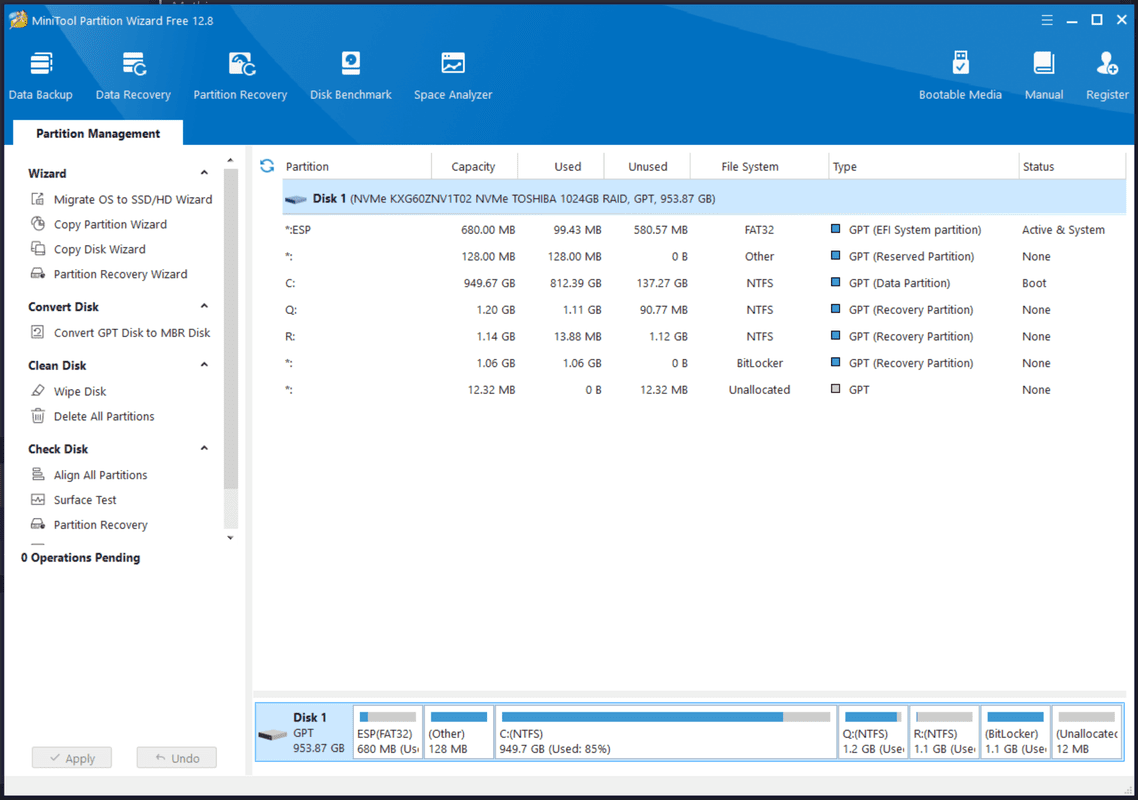
Task: Select the Disk 1 header row
Action: click(x=704, y=198)
